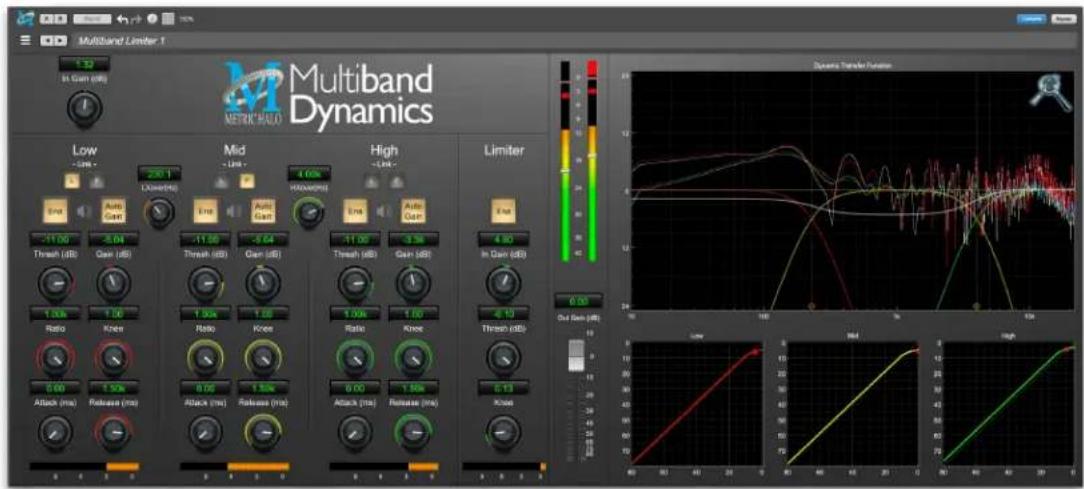Click the lit link button under Low
Screen dimensions: 1084x489
coord(71,181)
